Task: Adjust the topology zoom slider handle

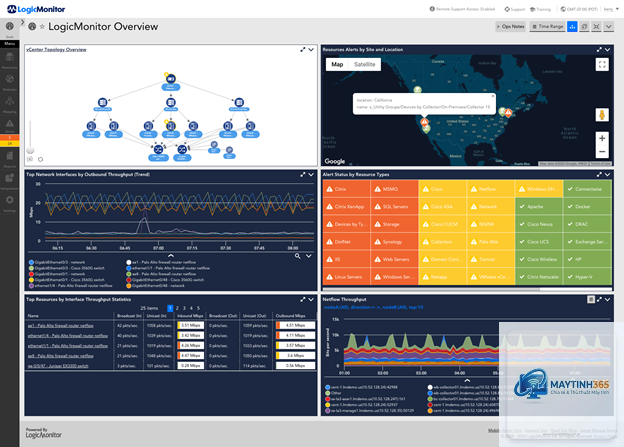Action: click(x=30, y=150)
